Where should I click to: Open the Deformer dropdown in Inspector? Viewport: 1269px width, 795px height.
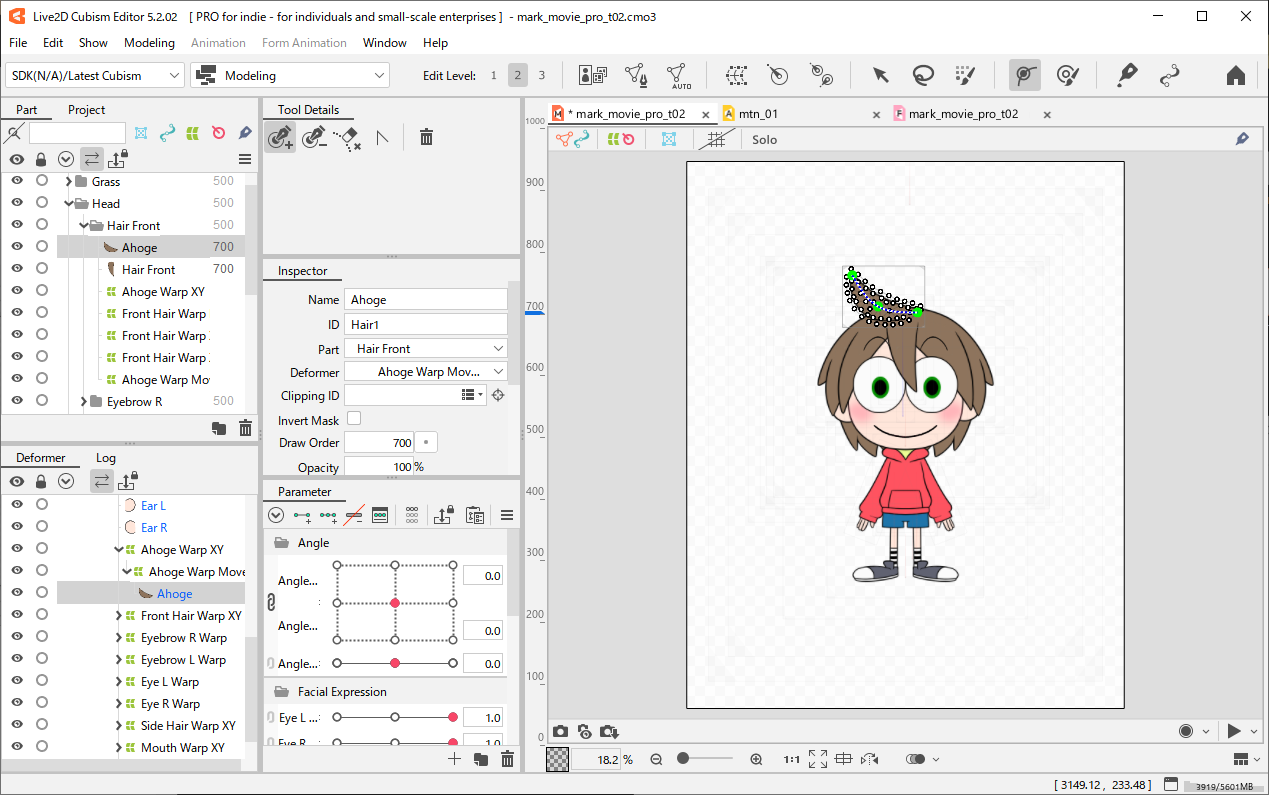point(426,372)
